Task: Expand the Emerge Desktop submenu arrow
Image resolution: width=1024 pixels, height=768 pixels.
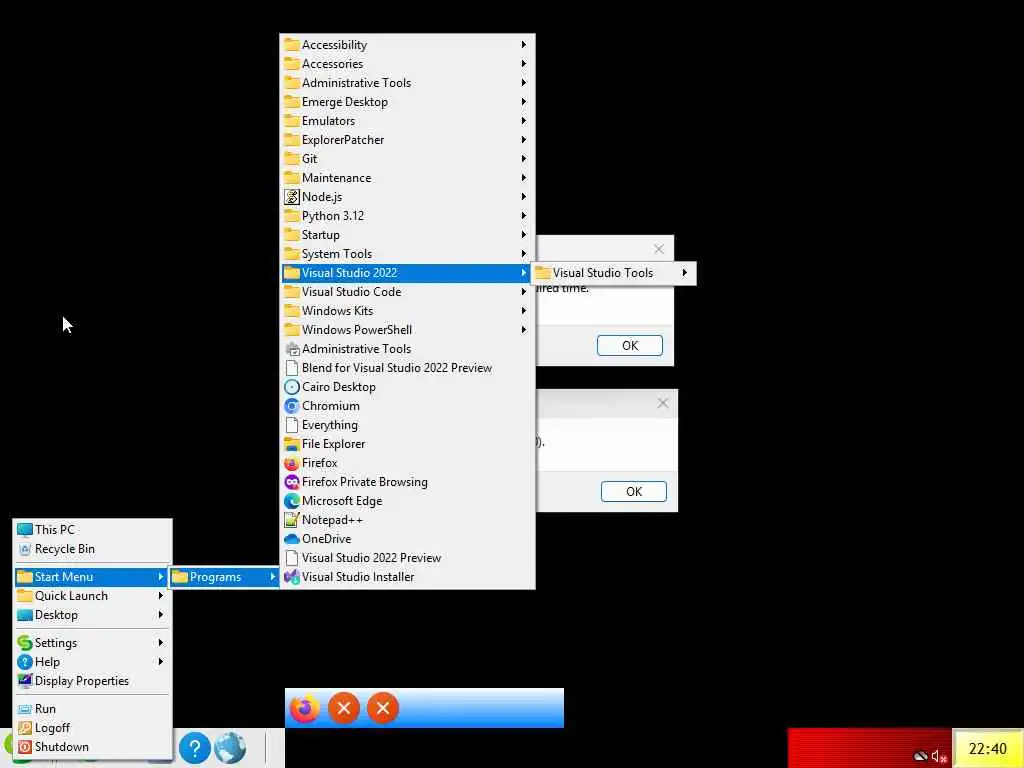Action: [524, 102]
